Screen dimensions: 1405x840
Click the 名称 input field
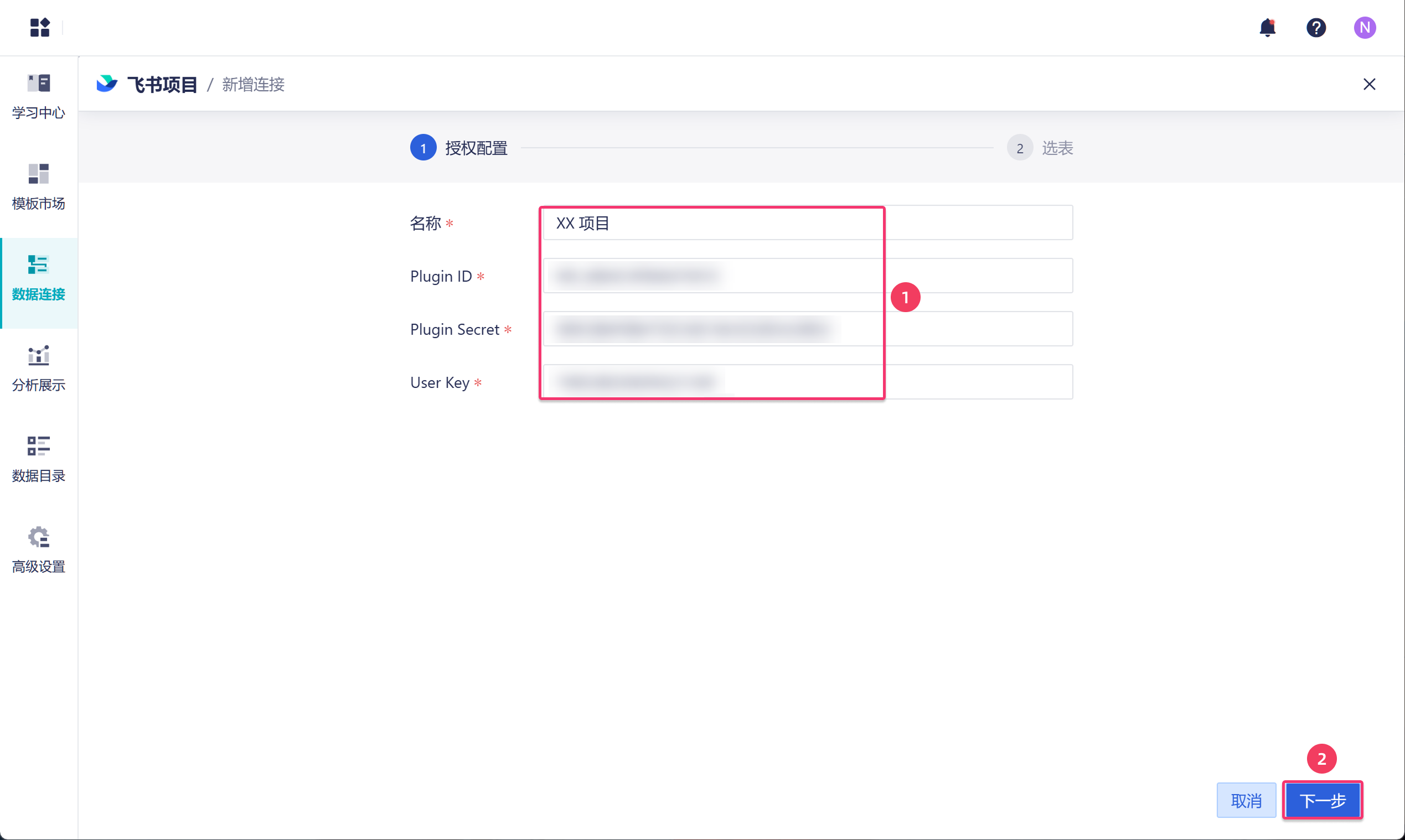[807, 223]
